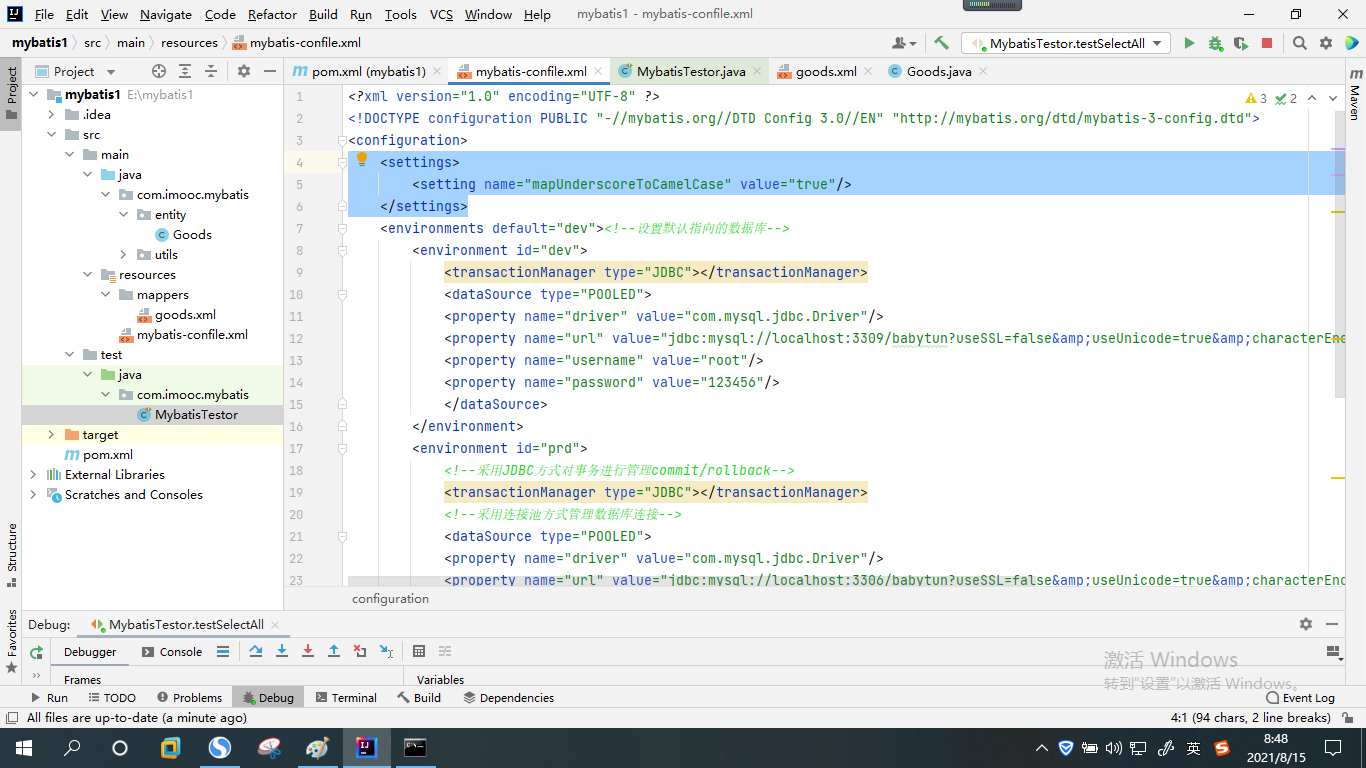
Task: Open run configuration MybatisTestor.testSelectAll dropdown
Action: (x=1066, y=43)
